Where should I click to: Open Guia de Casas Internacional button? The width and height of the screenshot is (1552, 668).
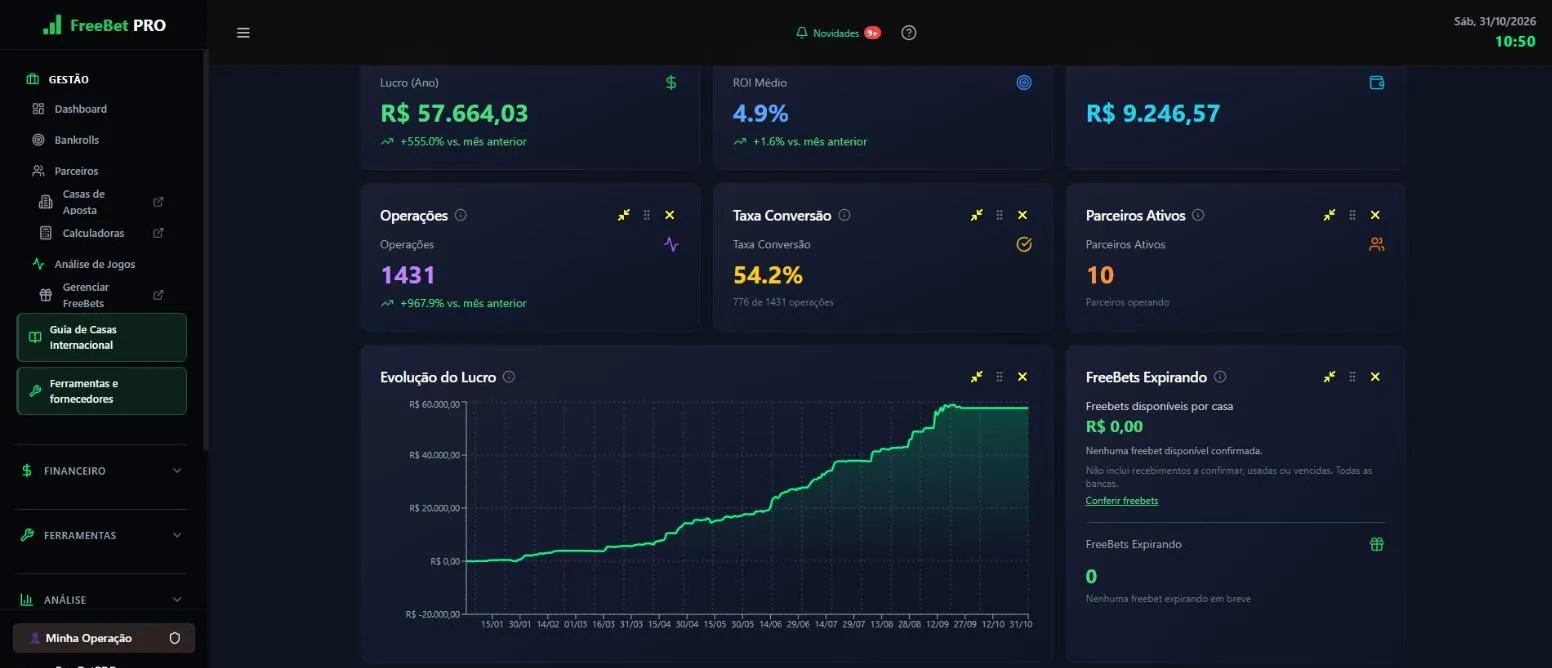[102, 337]
